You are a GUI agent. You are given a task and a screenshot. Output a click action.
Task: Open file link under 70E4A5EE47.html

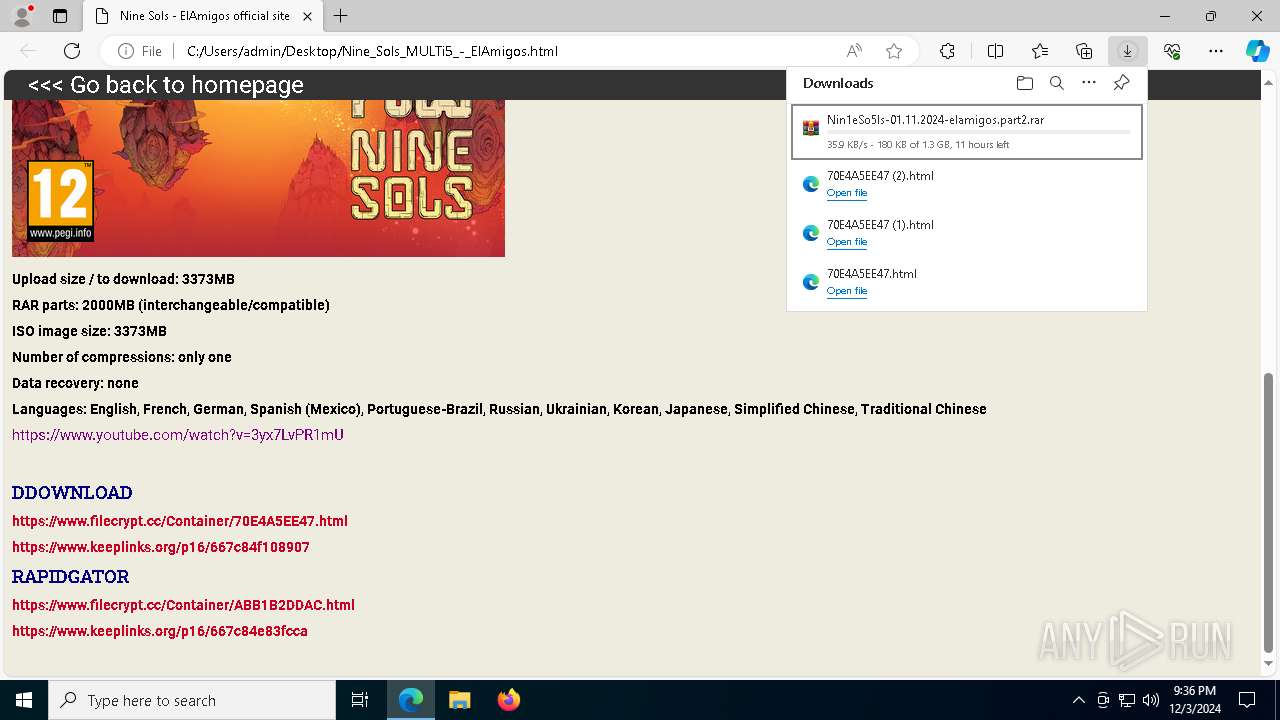pos(846,291)
